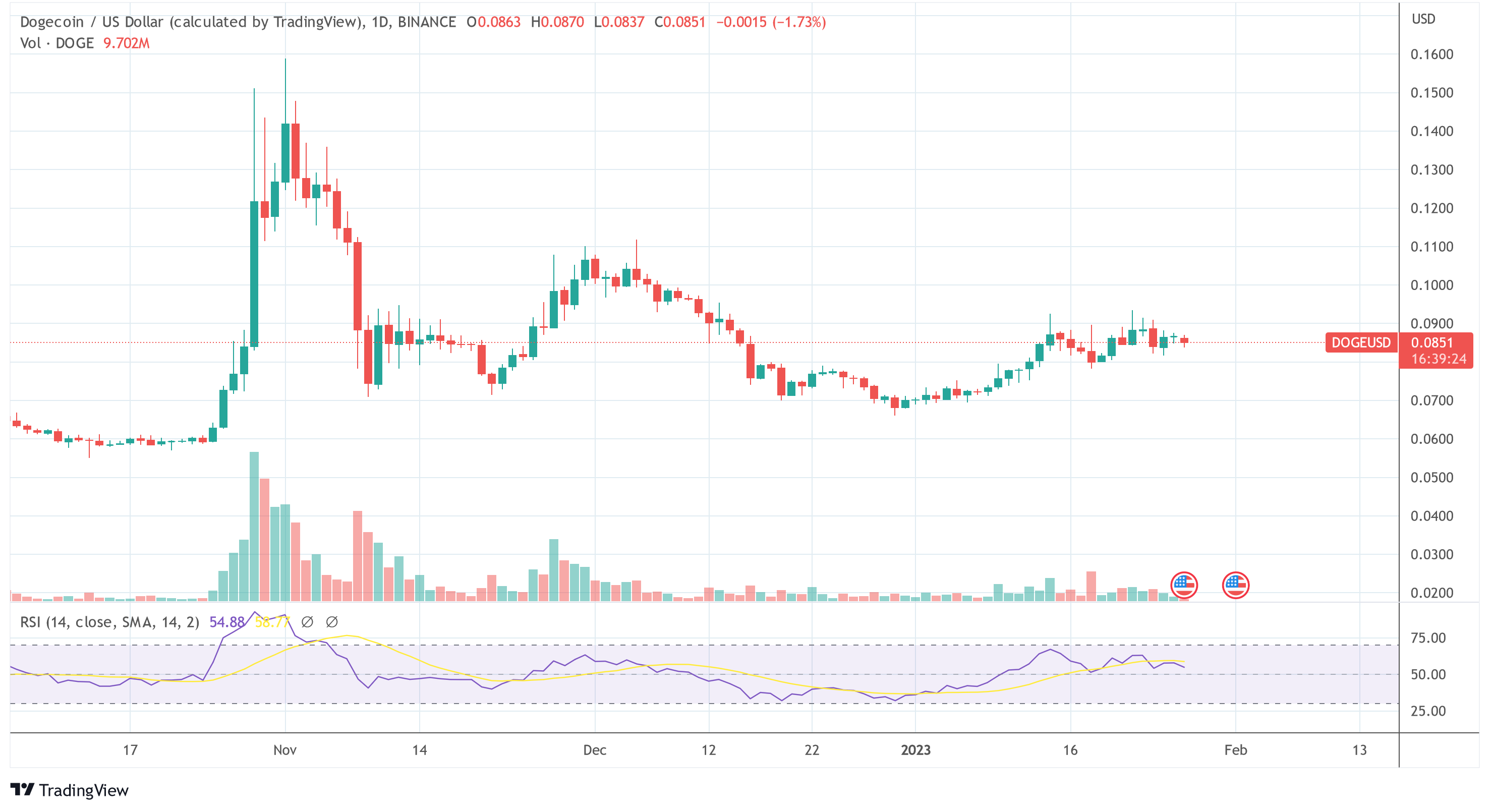Click the Feb label on time axis
Image resolution: width=1492 pixels, height=812 pixels.
pyautogui.click(x=1235, y=750)
